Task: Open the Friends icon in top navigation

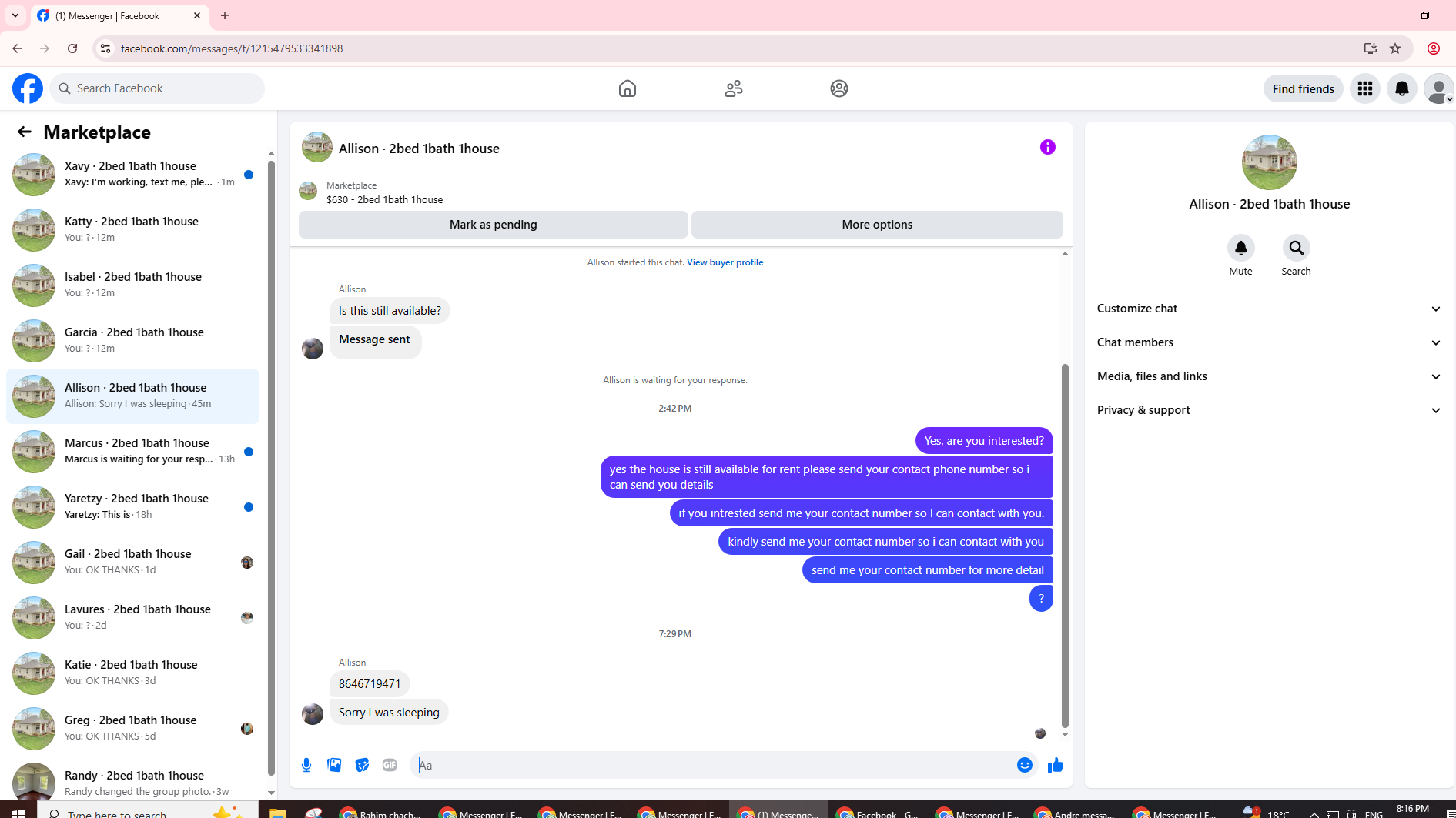Action: pos(734,88)
